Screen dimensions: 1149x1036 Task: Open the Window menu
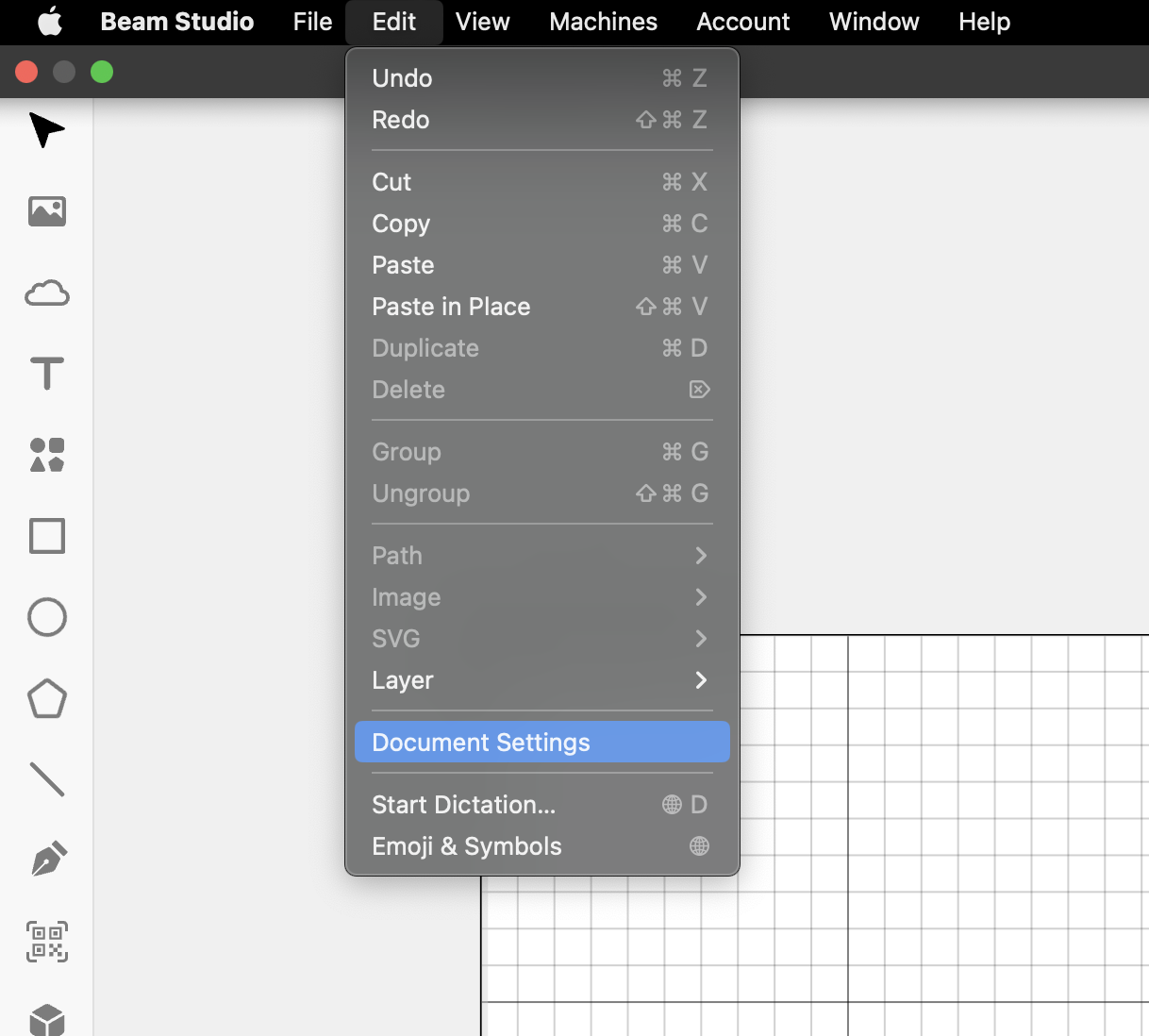point(874,22)
